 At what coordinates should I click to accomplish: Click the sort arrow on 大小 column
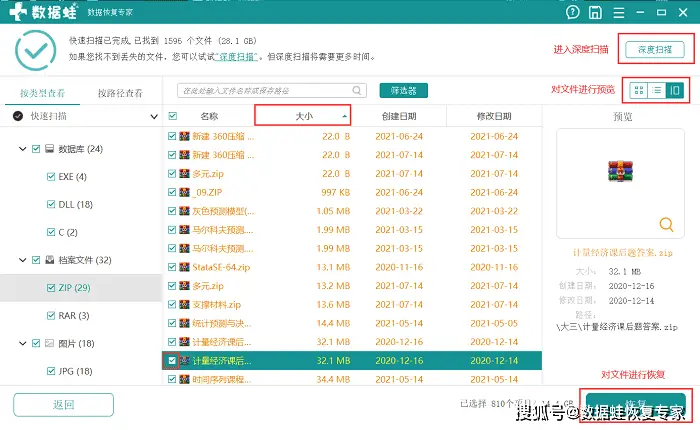345,116
